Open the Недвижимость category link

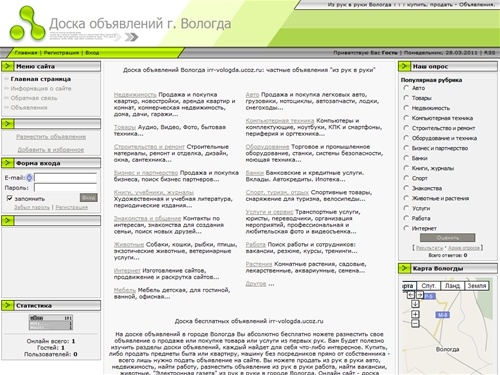(135, 95)
